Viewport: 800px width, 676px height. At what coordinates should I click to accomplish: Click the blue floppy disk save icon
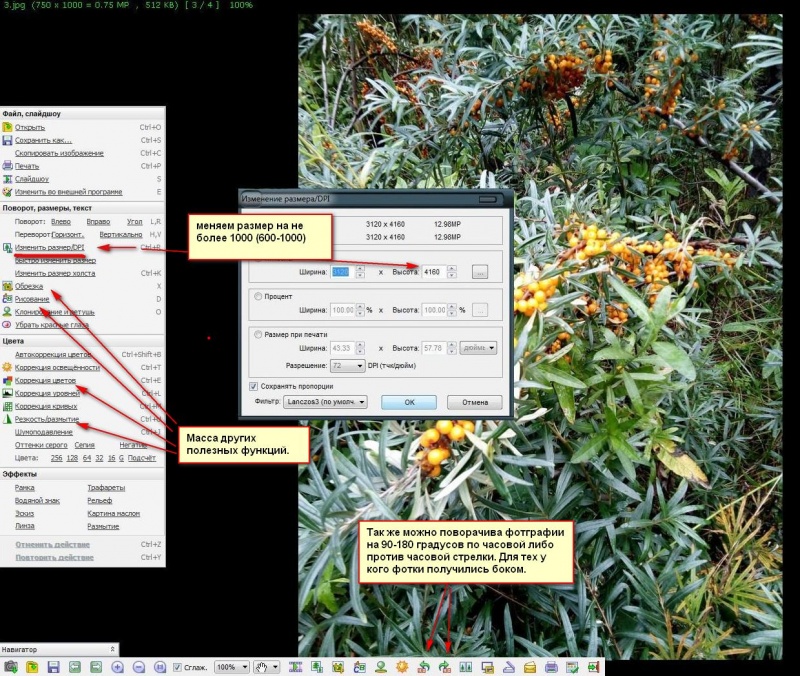coord(53,667)
